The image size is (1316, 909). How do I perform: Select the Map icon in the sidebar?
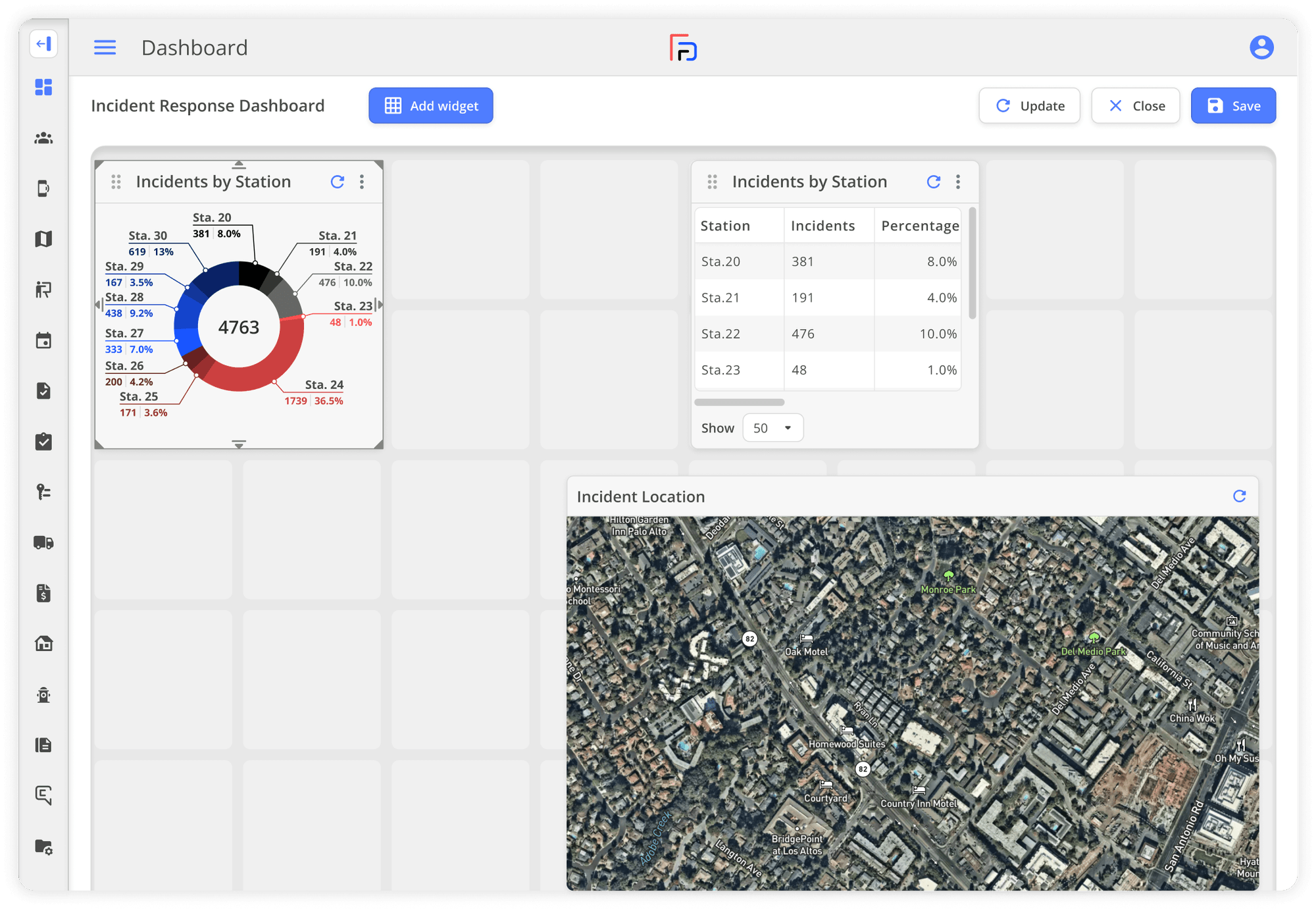[x=43, y=239]
